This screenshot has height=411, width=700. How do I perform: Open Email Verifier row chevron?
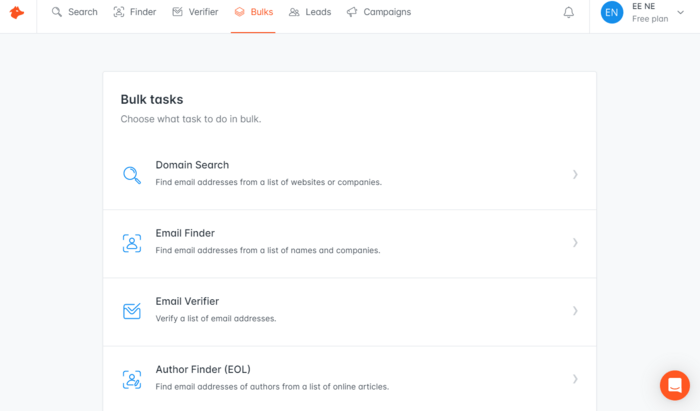[575, 311]
